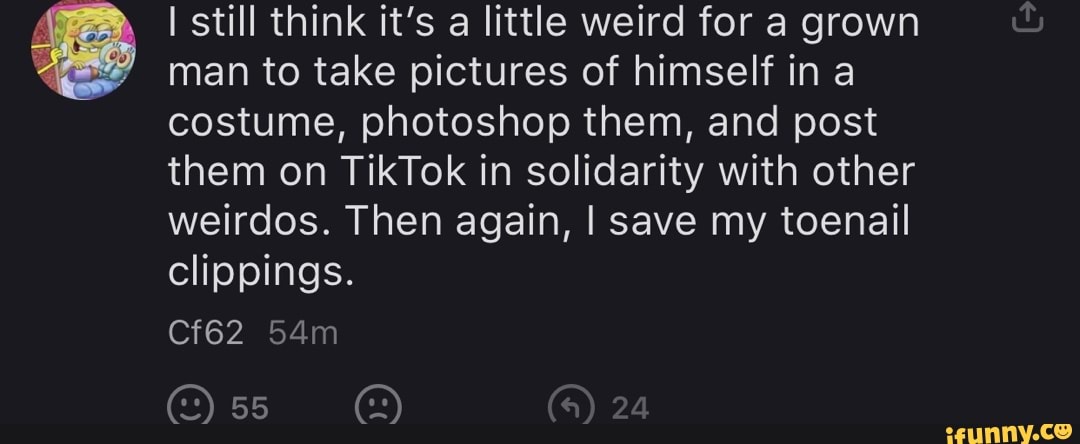
Task: View the 55 smiles count
Action: coord(250,407)
